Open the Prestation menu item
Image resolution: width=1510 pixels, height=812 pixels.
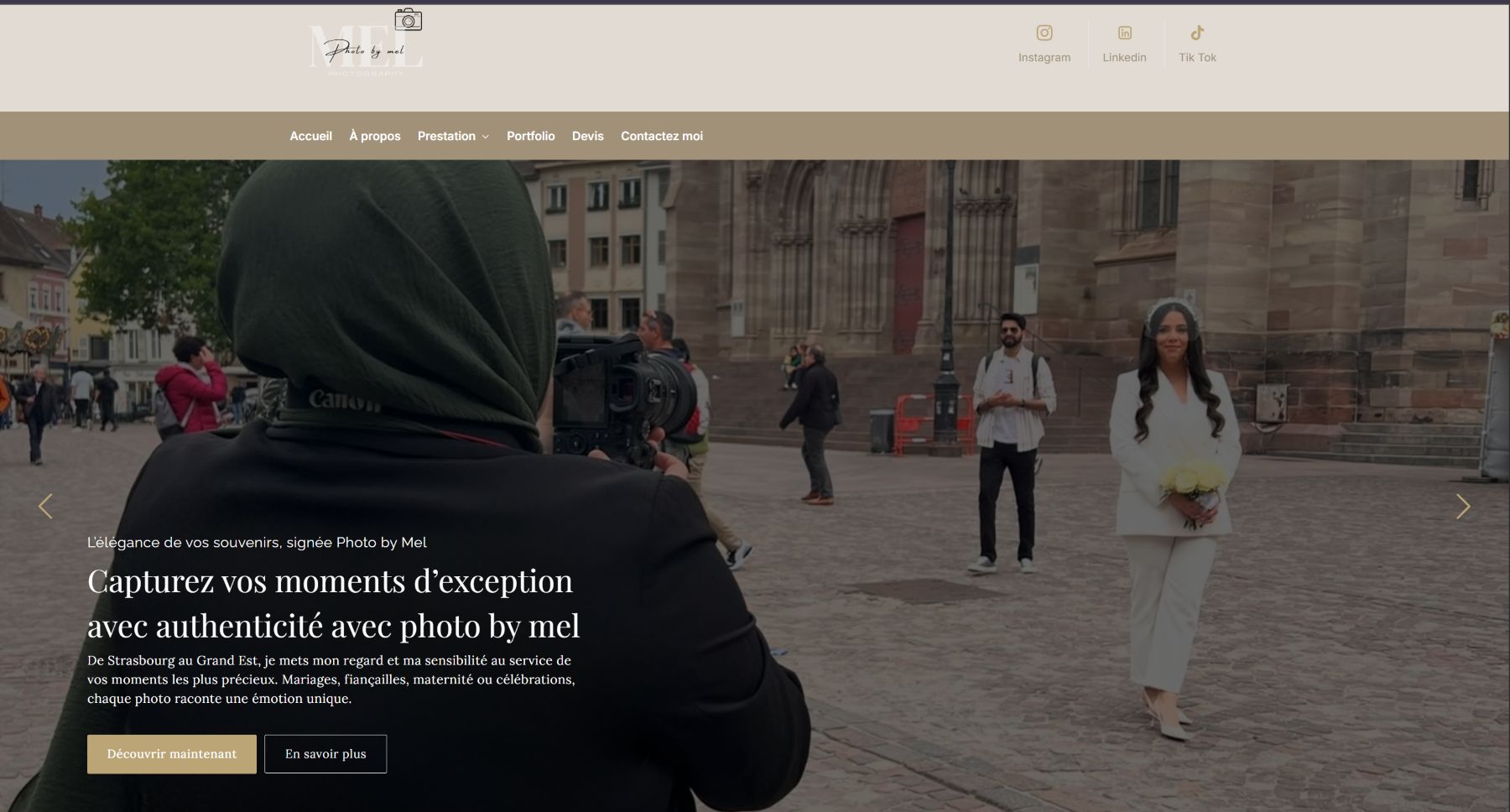click(446, 136)
